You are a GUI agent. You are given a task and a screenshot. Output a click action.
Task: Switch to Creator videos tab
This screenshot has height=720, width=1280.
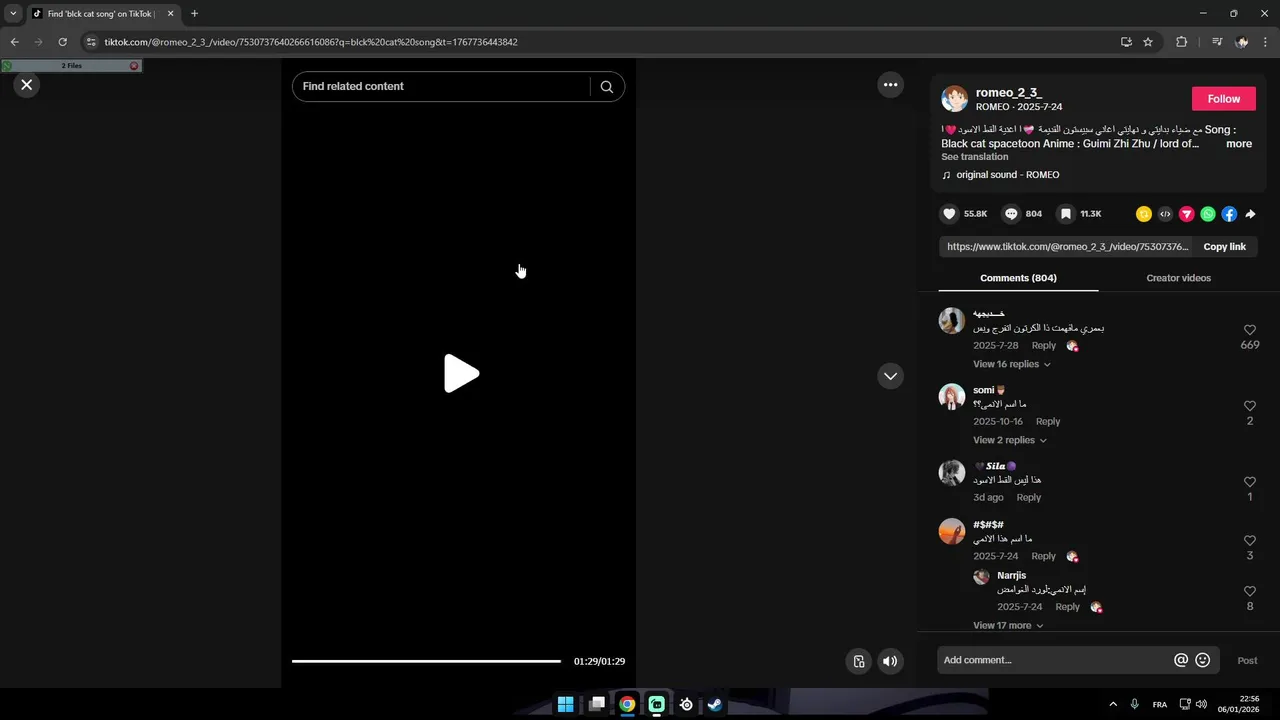1178,278
